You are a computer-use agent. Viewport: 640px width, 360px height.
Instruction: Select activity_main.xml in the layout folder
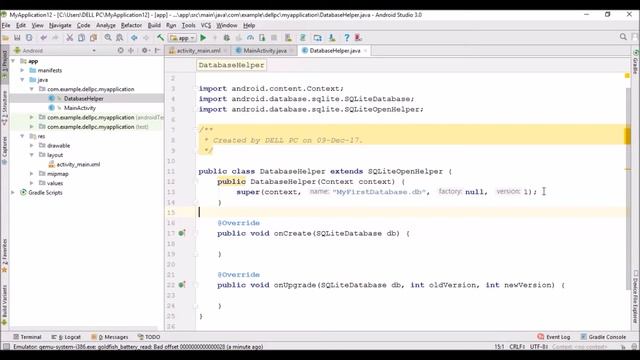click(x=78, y=164)
